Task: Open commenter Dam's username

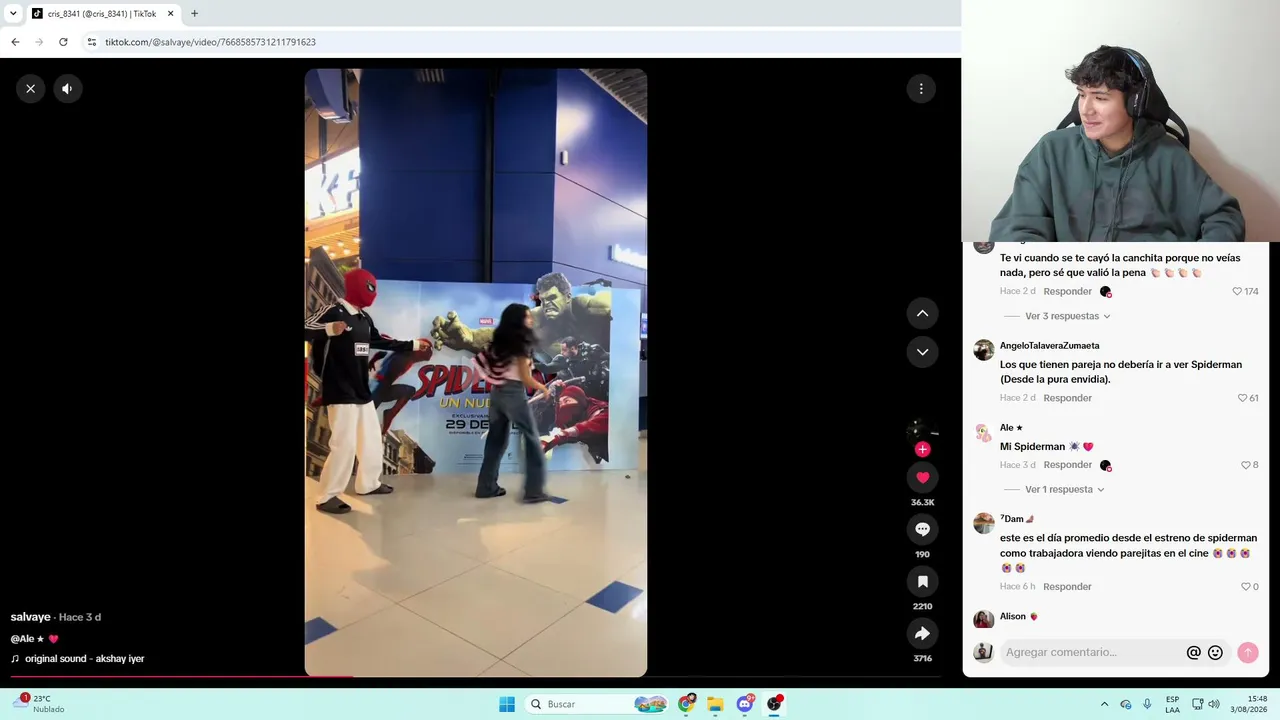Action: [1016, 519]
